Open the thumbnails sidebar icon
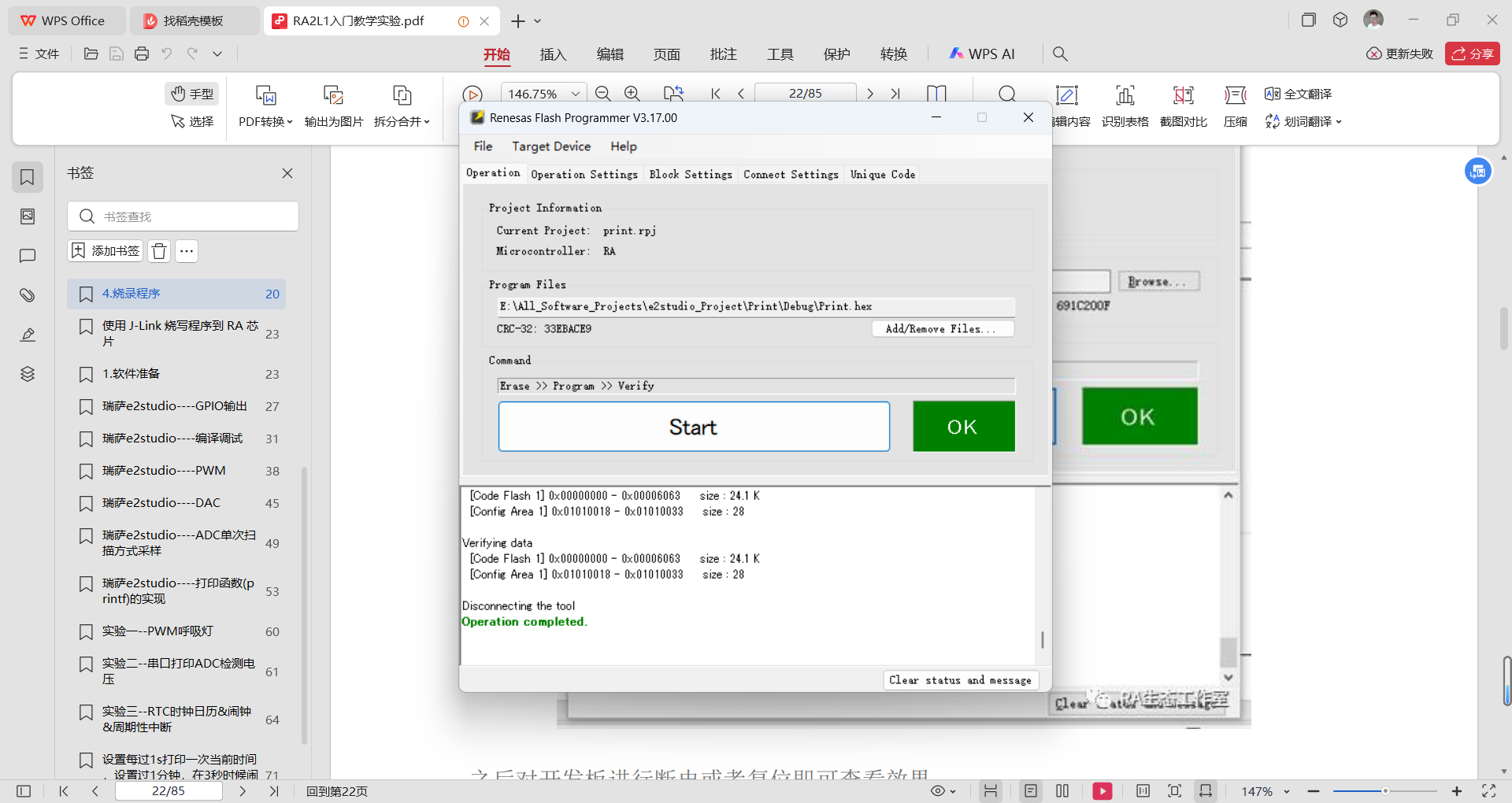 (28, 216)
